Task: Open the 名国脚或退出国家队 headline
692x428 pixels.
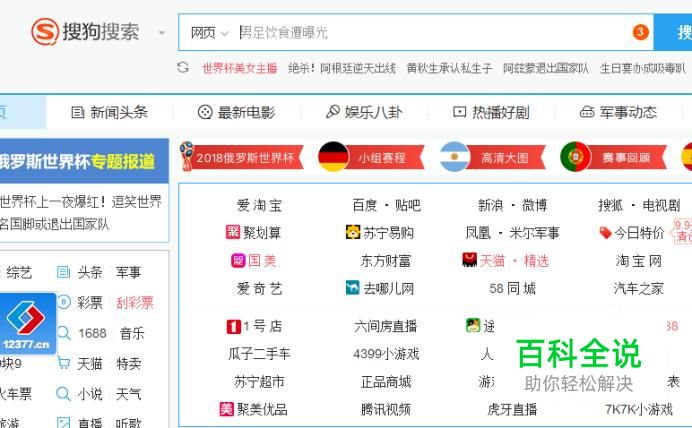Action: tap(54, 224)
